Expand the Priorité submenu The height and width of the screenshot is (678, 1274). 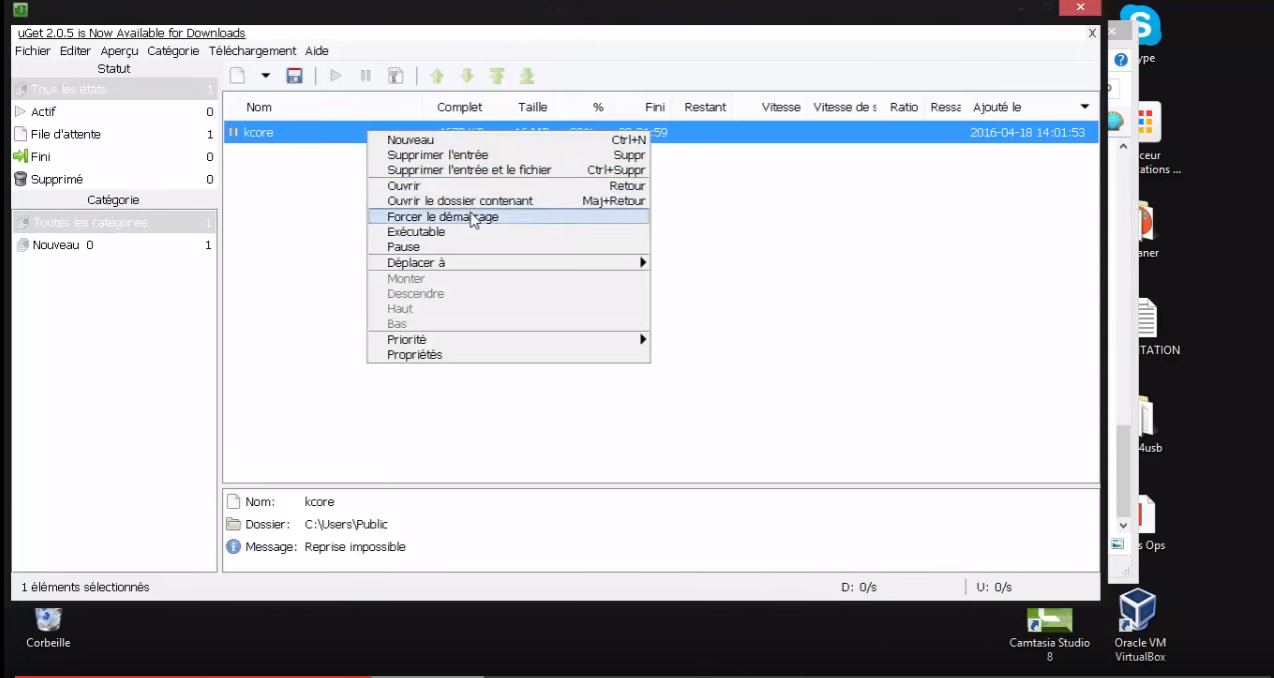[509, 340]
